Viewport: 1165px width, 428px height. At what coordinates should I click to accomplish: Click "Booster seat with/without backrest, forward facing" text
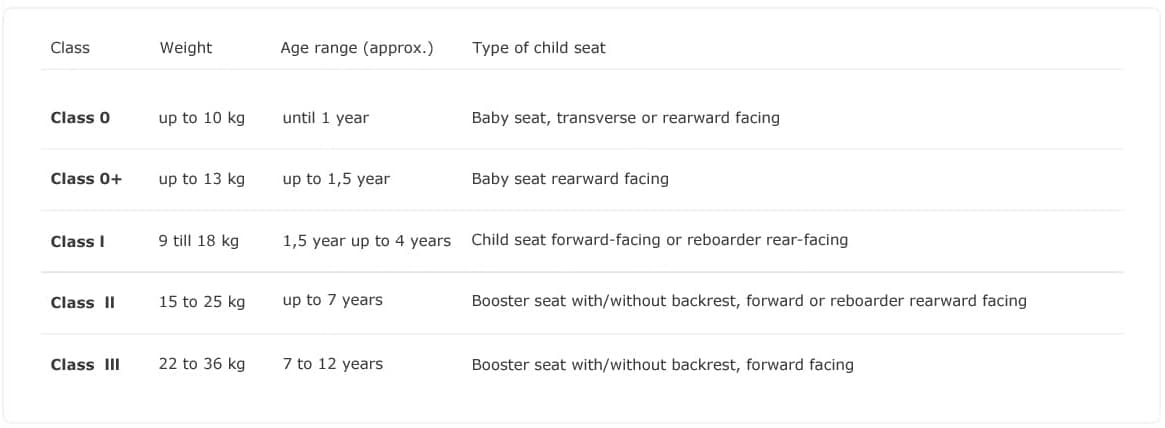point(663,365)
